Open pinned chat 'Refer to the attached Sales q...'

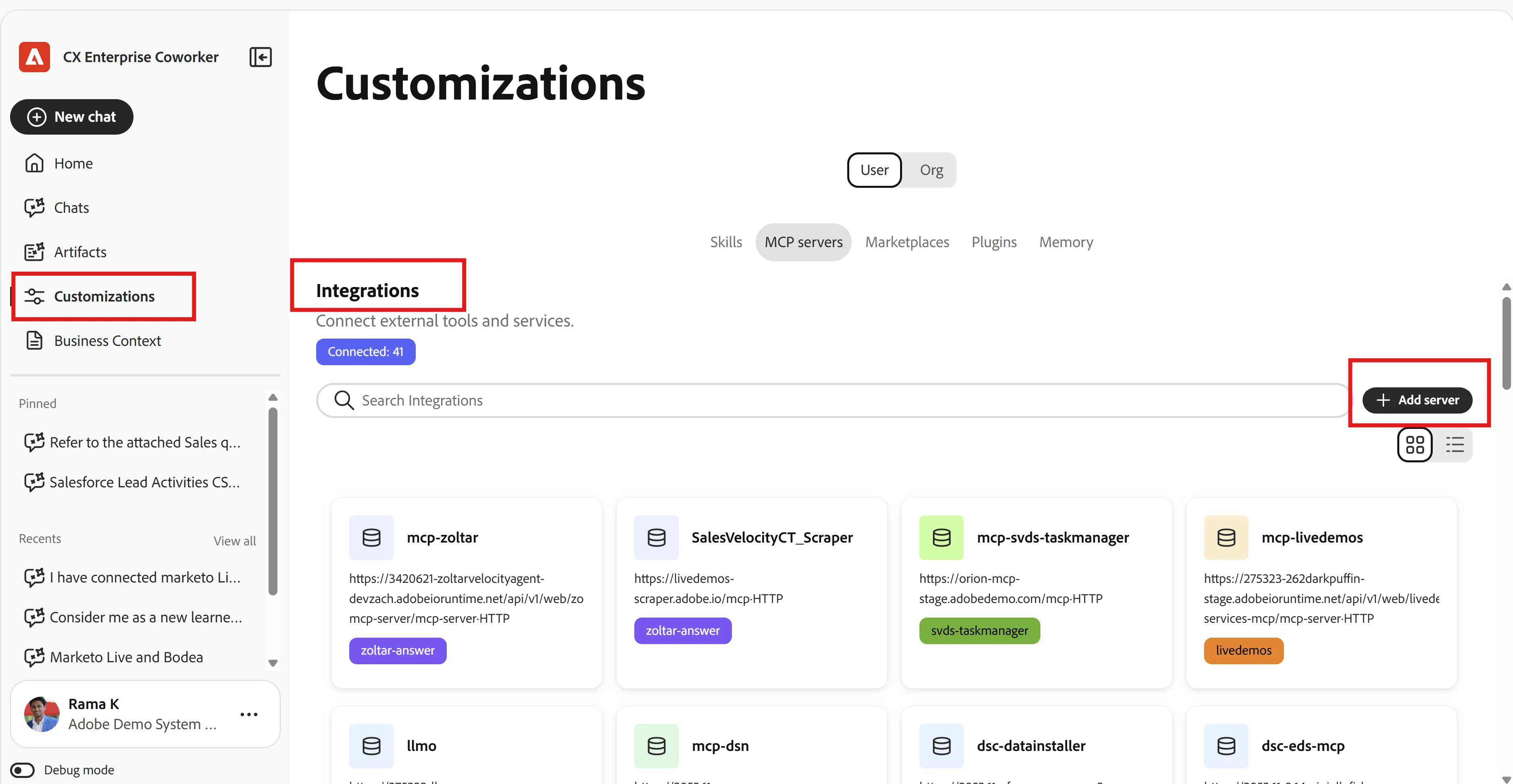click(133, 442)
